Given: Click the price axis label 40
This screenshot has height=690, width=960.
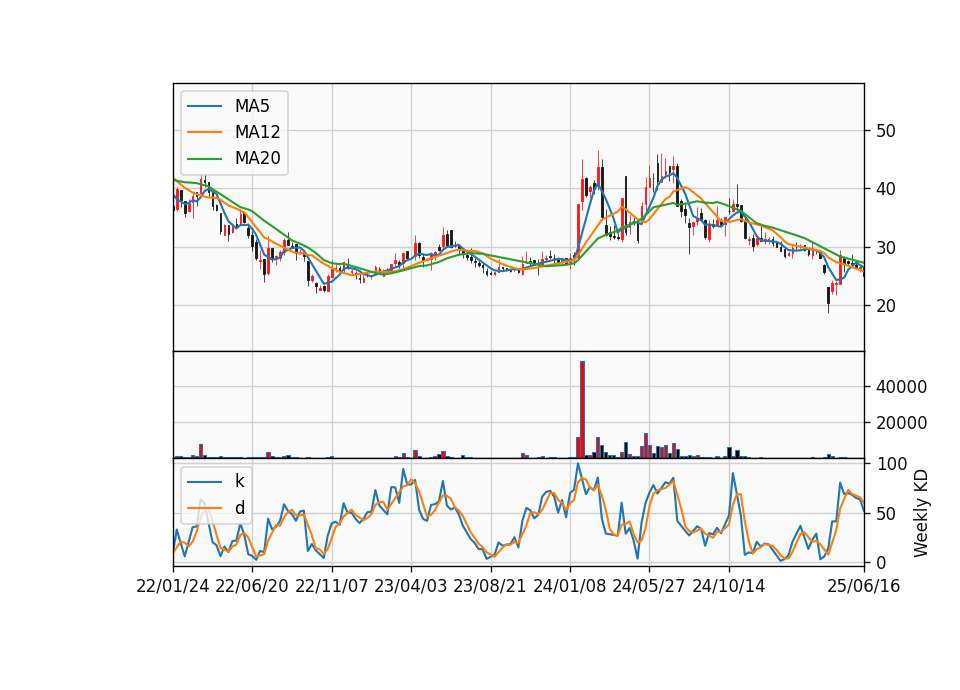Looking at the screenshot, I should [886, 189].
